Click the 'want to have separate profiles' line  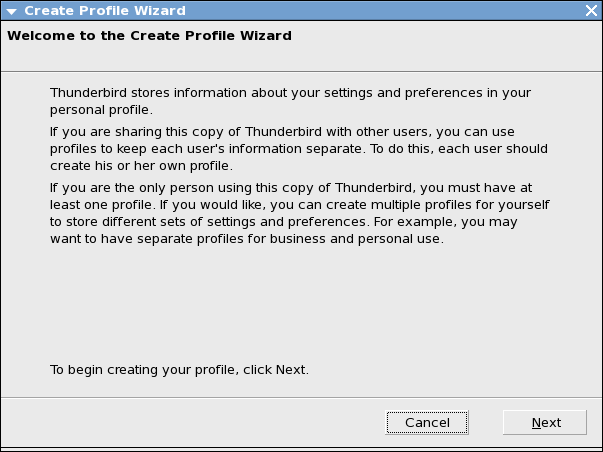pos(247,239)
